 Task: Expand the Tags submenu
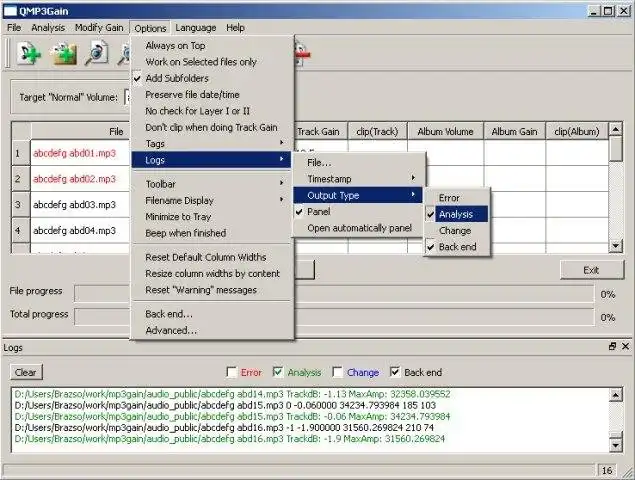tap(211, 144)
